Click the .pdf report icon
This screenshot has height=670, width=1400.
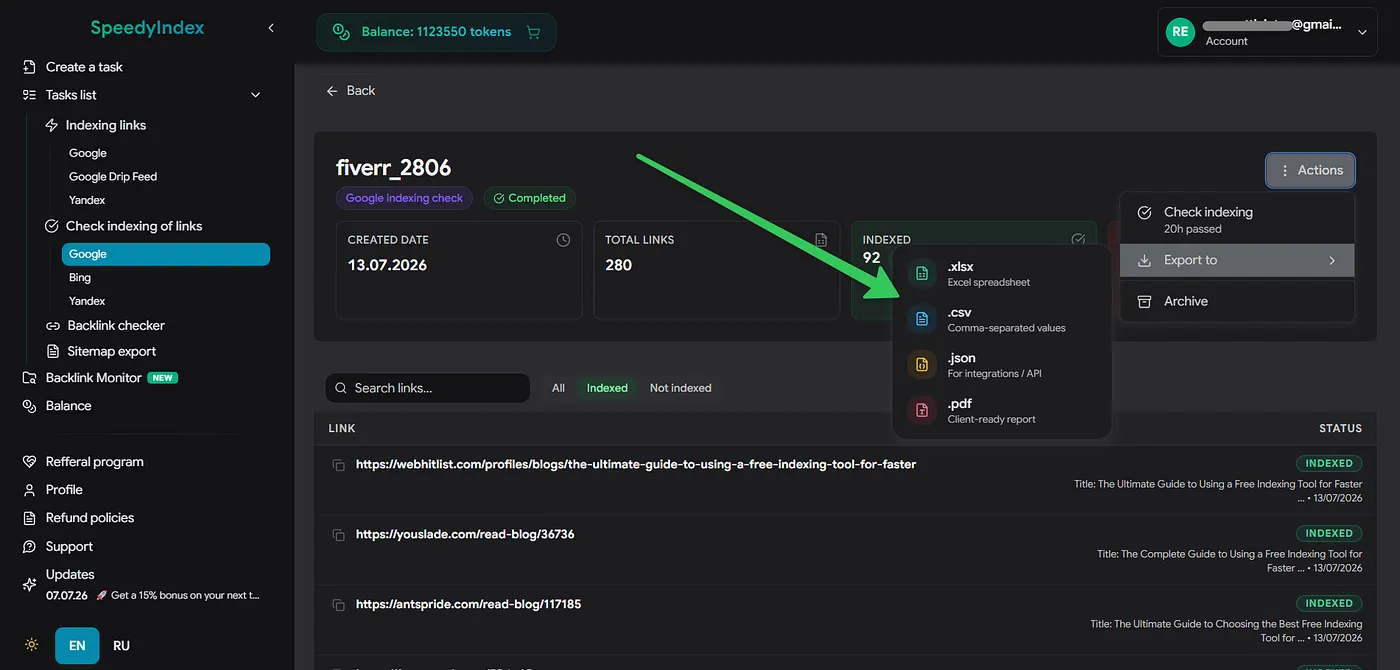pos(922,411)
